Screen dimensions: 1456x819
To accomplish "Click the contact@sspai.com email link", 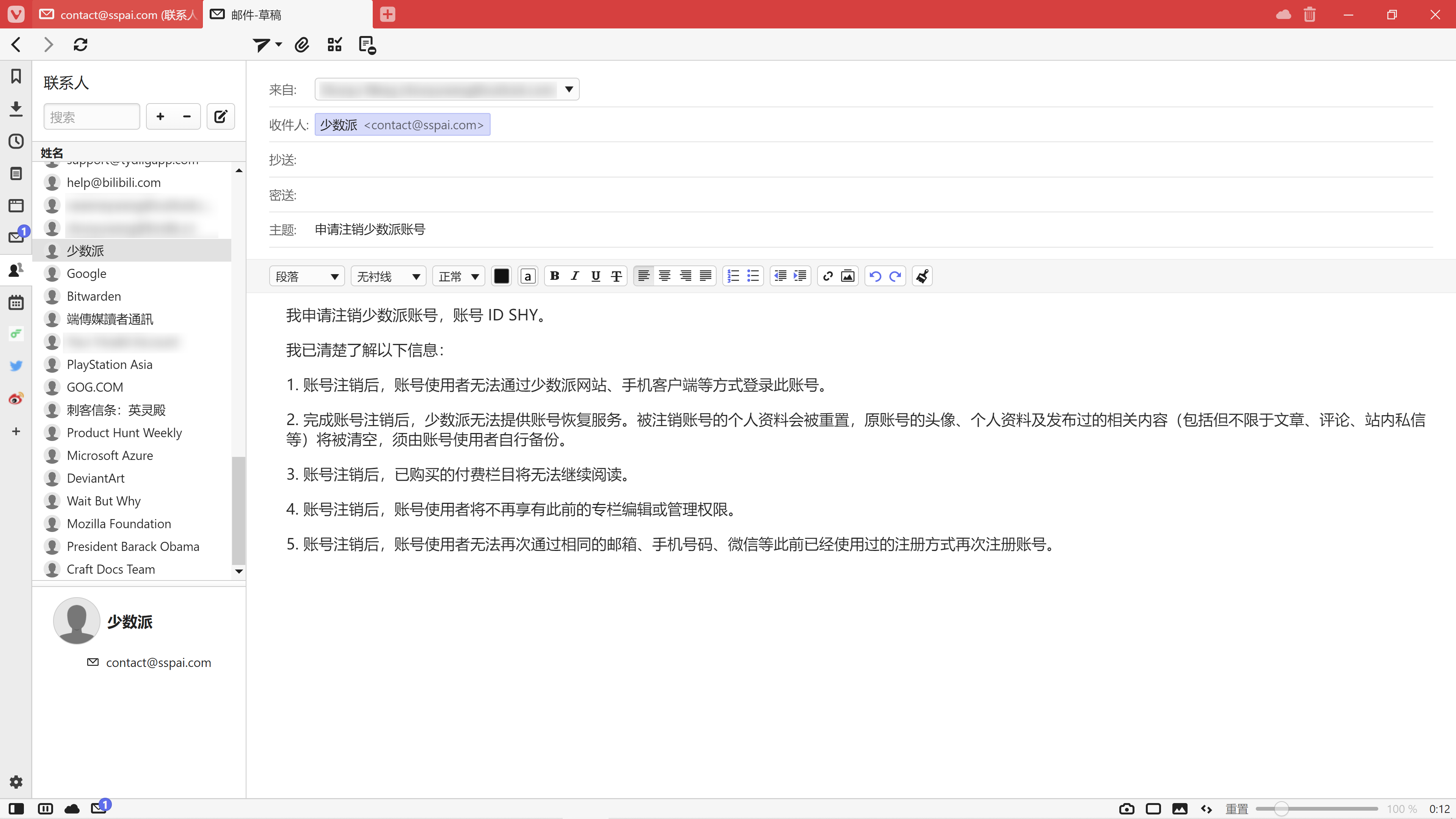I will tap(158, 662).
